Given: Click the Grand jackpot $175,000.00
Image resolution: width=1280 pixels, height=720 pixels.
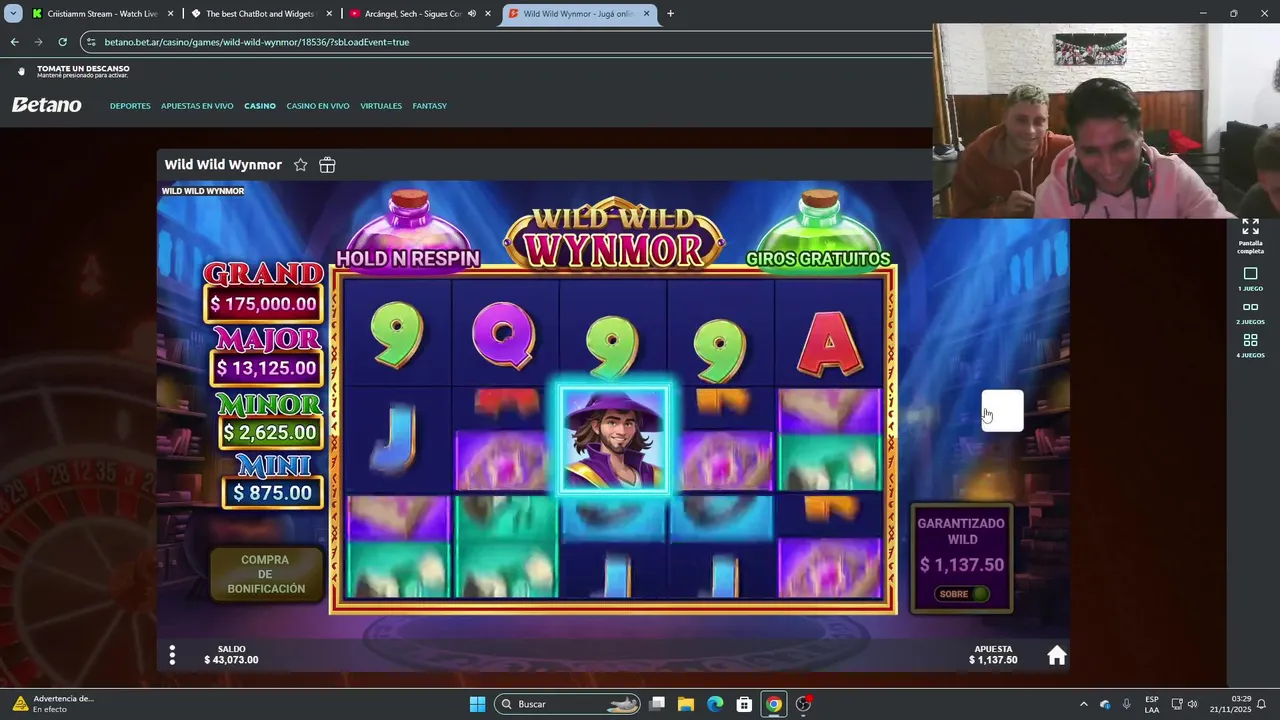Looking at the screenshot, I should tap(263, 304).
